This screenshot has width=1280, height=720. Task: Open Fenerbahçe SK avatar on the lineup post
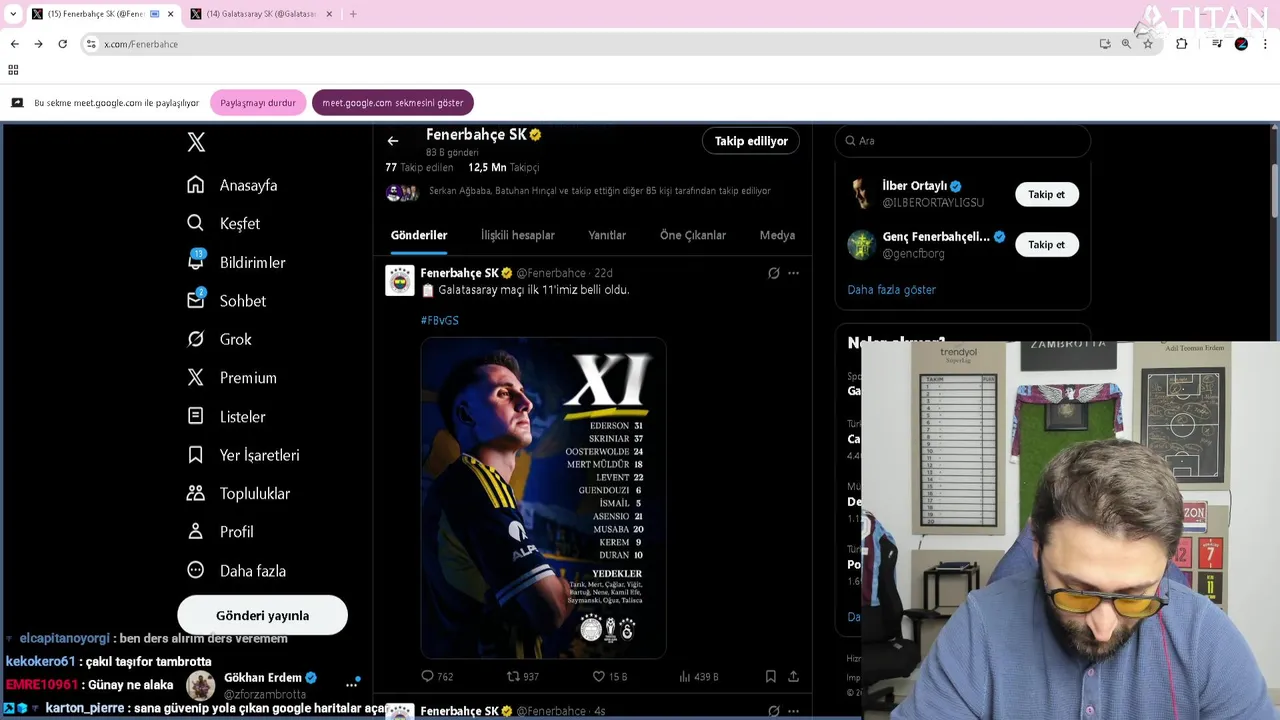(x=400, y=281)
